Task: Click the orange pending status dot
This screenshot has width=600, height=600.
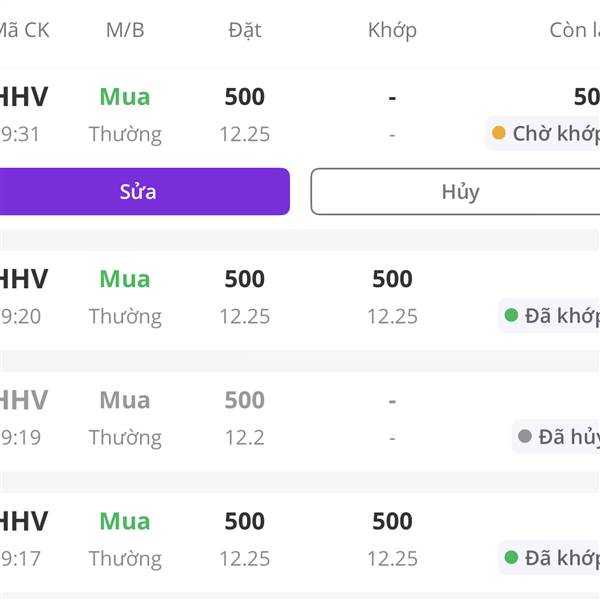Action: coord(498,133)
